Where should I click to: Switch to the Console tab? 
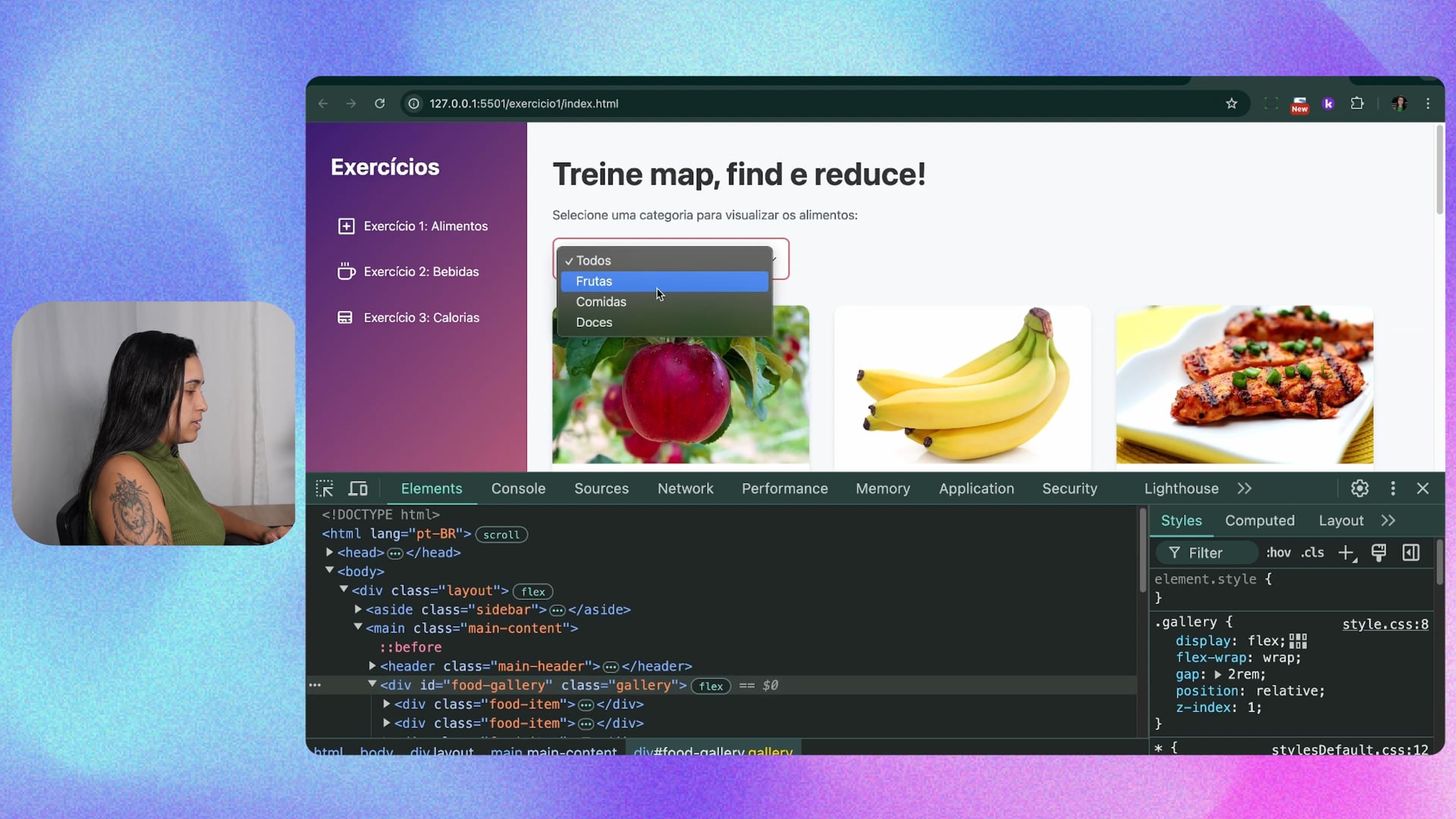pyautogui.click(x=518, y=488)
